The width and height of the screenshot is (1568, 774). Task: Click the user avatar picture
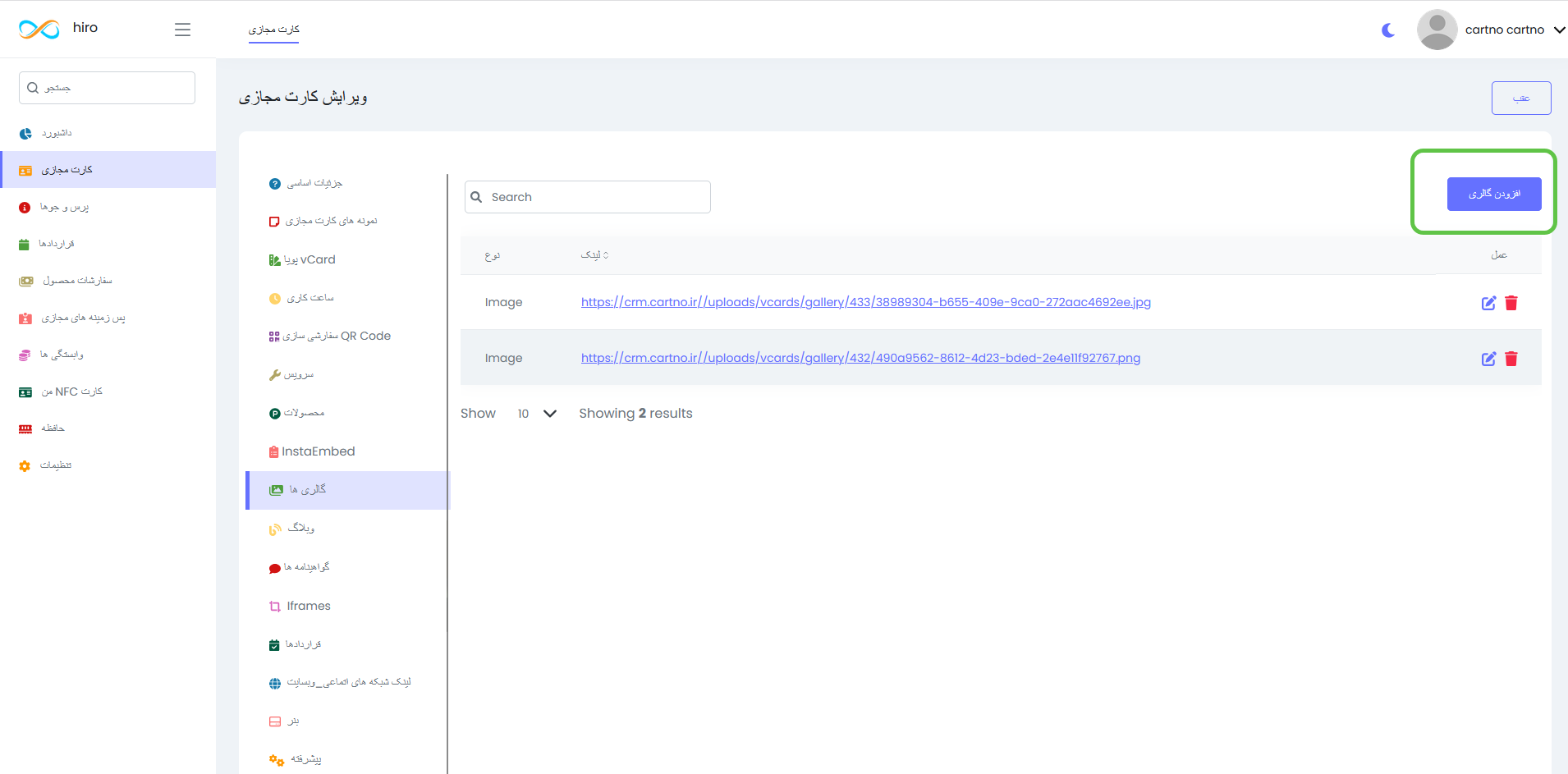click(x=1437, y=30)
